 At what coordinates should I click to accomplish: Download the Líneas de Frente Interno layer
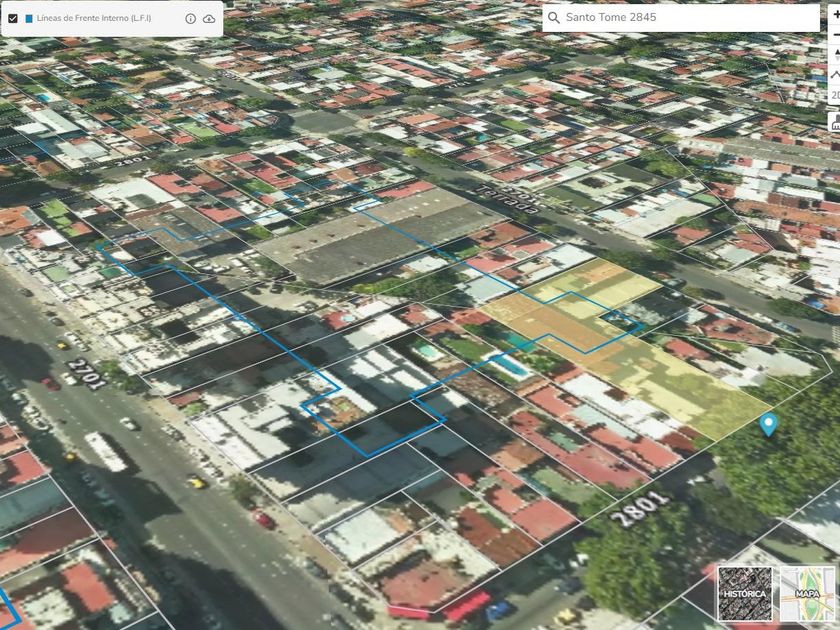point(209,19)
